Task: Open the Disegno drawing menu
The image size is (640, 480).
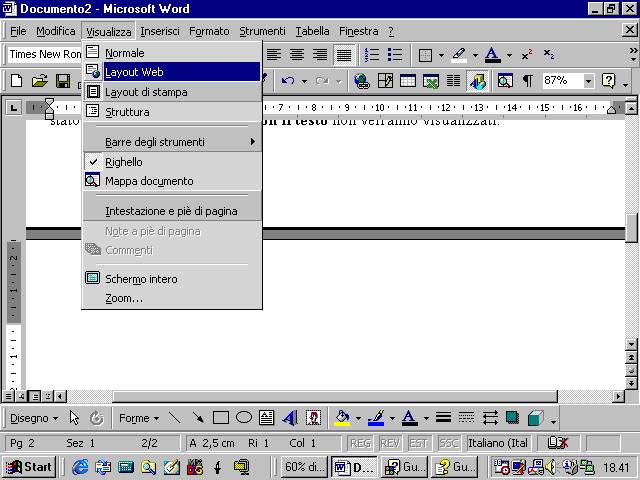Action: (34, 418)
